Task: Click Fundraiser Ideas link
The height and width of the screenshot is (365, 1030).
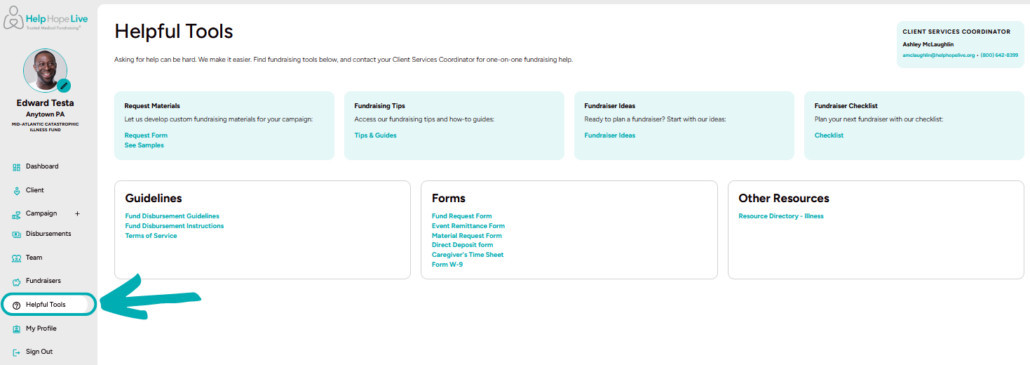Action: pos(610,136)
